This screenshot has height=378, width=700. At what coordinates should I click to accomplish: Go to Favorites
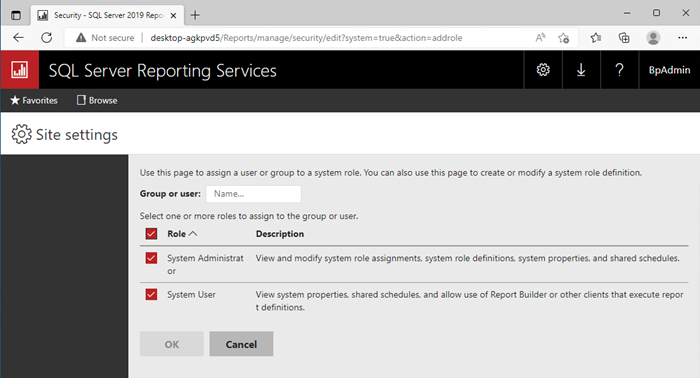[x=34, y=100]
